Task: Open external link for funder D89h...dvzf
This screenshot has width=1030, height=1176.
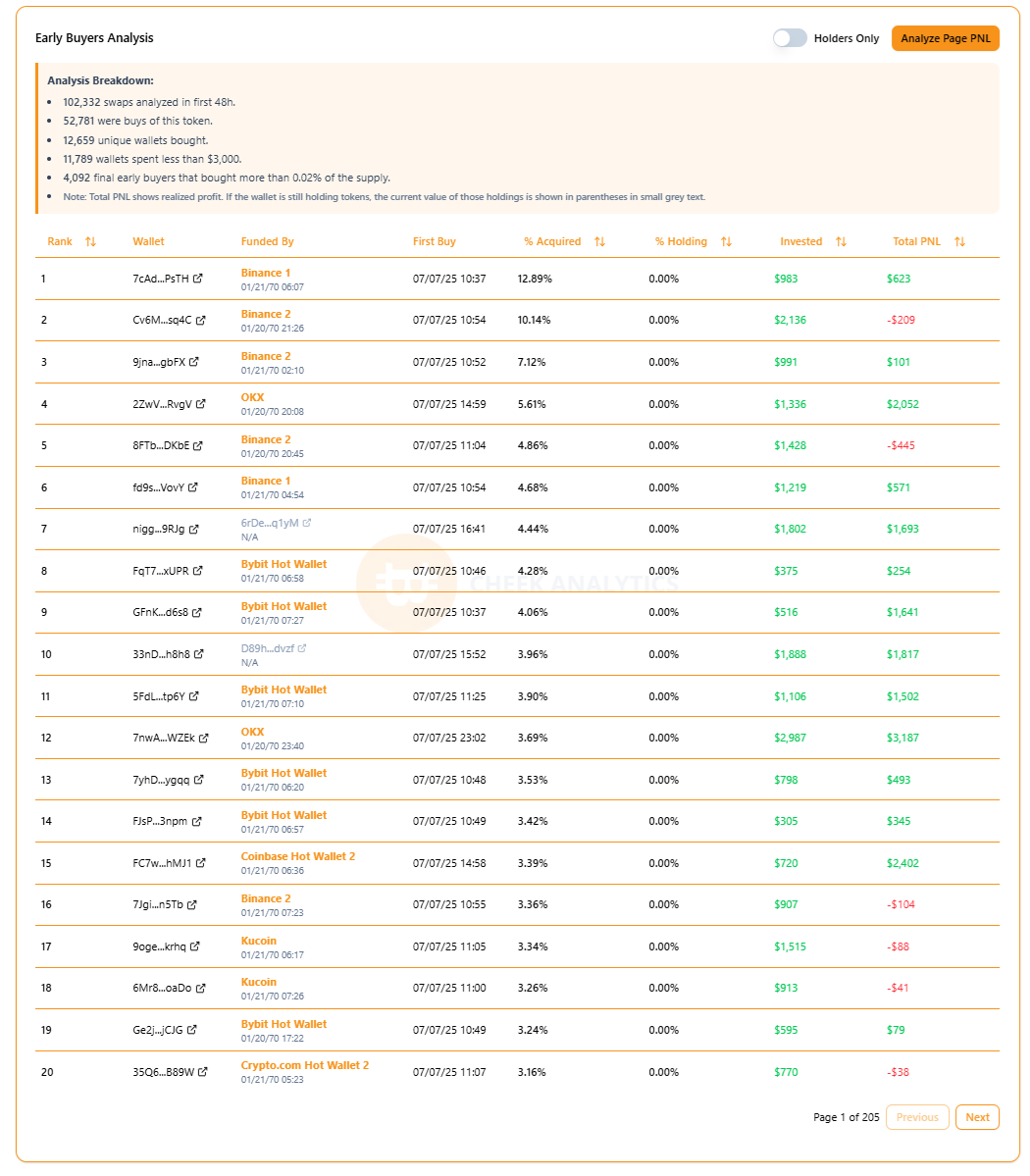Action: 302,648
